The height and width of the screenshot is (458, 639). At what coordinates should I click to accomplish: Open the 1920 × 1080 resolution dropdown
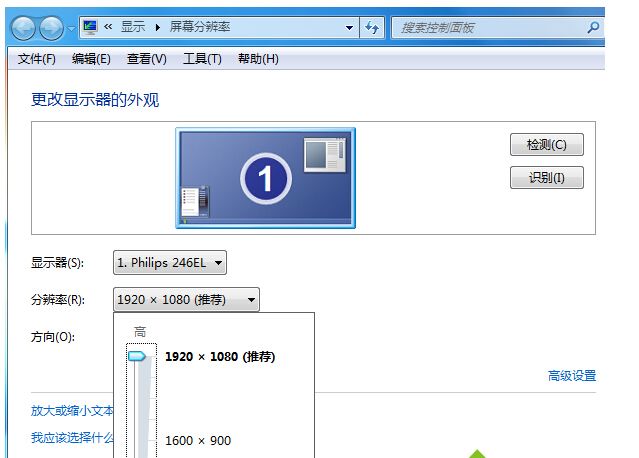tap(186, 300)
